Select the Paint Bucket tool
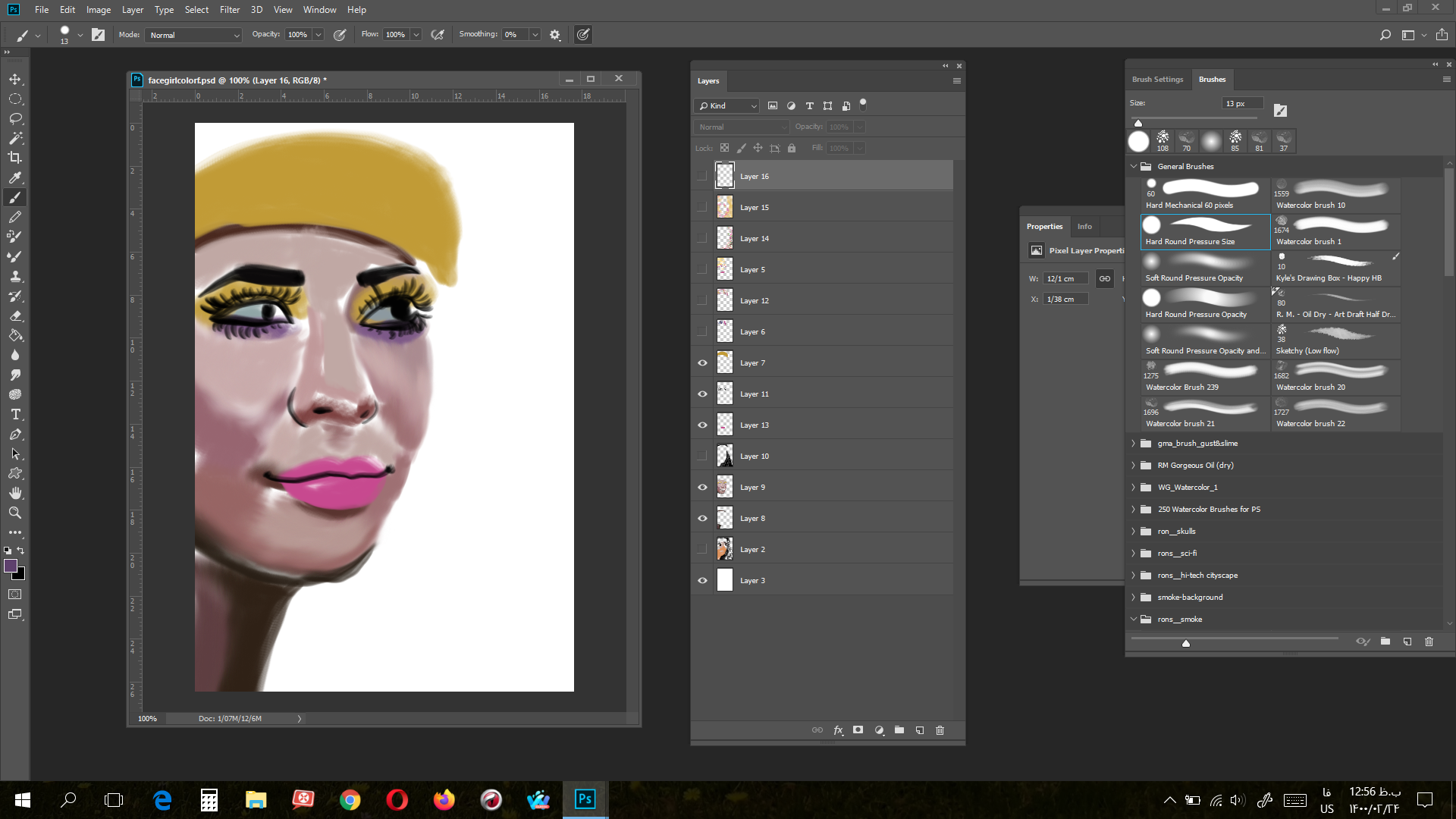1456x819 pixels. tap(15, 335)
